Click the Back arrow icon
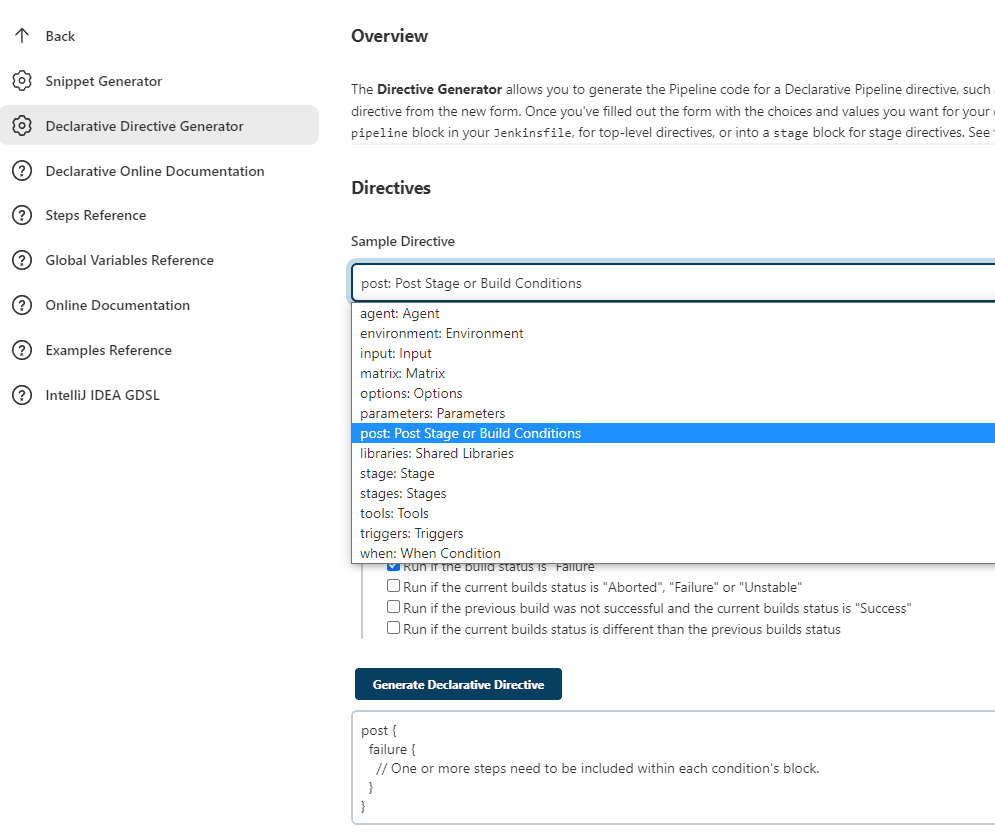 [x=22, y=36]
